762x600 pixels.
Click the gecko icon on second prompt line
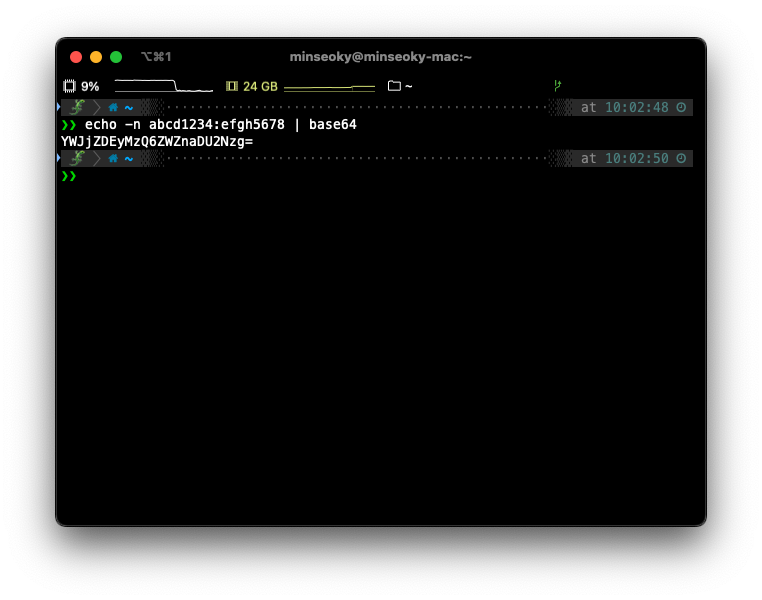pos(77,158)
